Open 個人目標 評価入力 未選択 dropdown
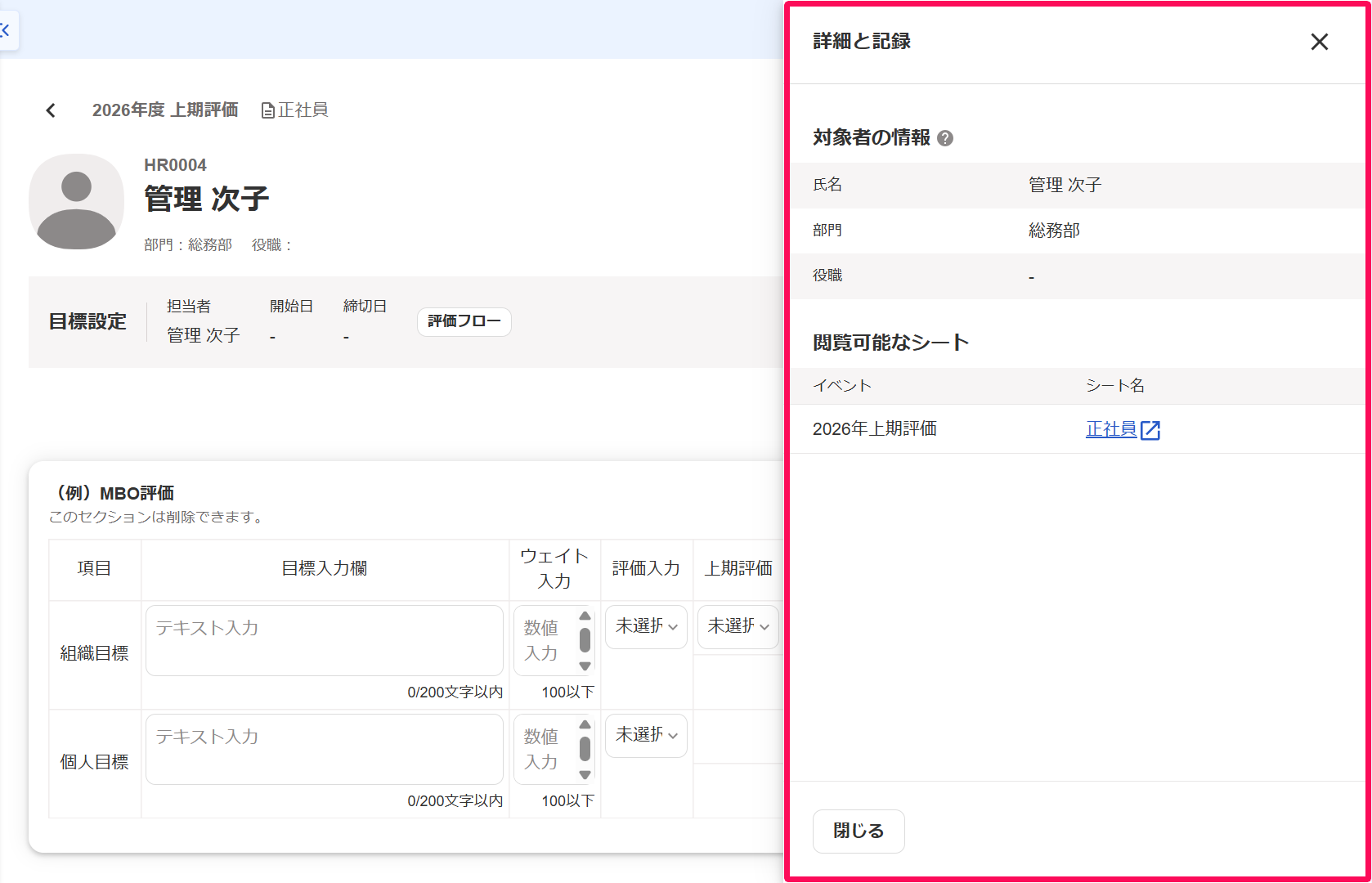This screenshot has height=883, width=1372. click(646, 736)
